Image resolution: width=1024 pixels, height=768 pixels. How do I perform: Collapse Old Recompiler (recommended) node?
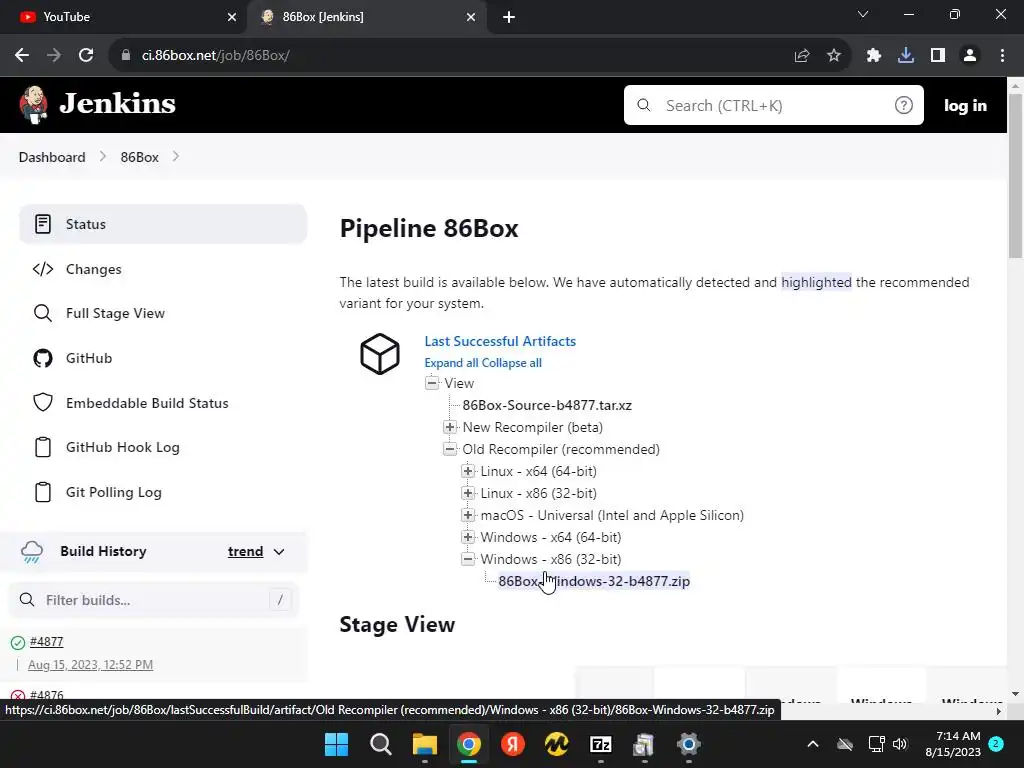pos(450,449)
